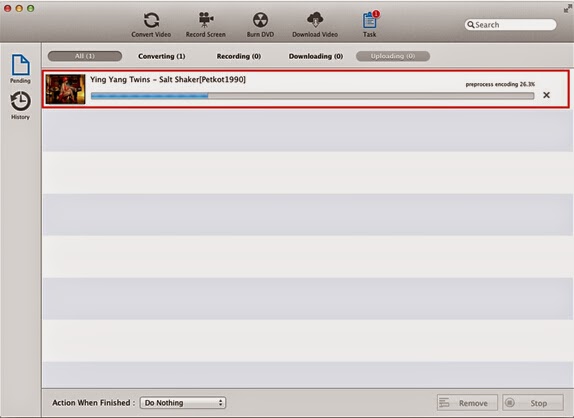574x418 pixels.
Task: Cancel the Salt Shaker task with X
Action: pos(546,95)
